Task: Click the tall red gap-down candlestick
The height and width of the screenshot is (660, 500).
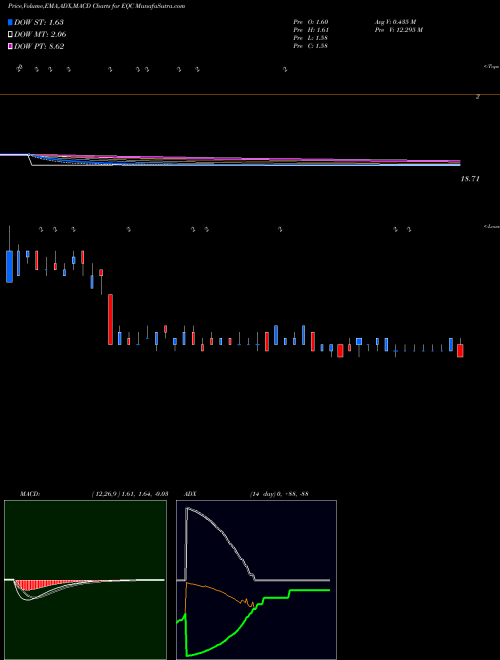Action: point(110,319)
